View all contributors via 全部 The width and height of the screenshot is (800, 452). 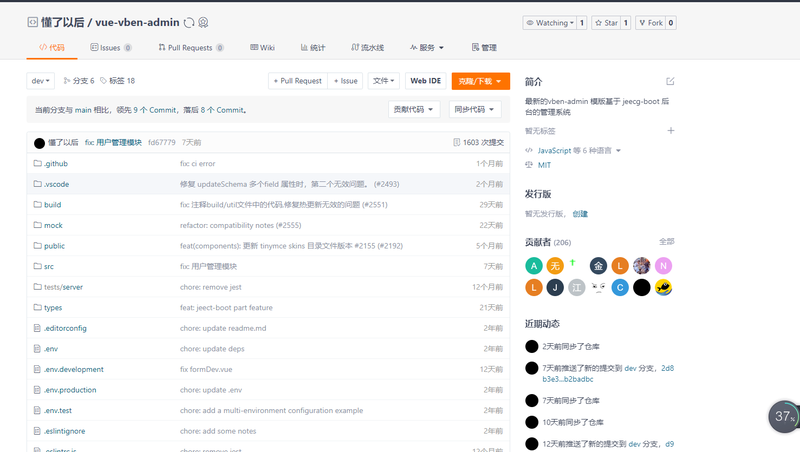(x=666, y=241)
